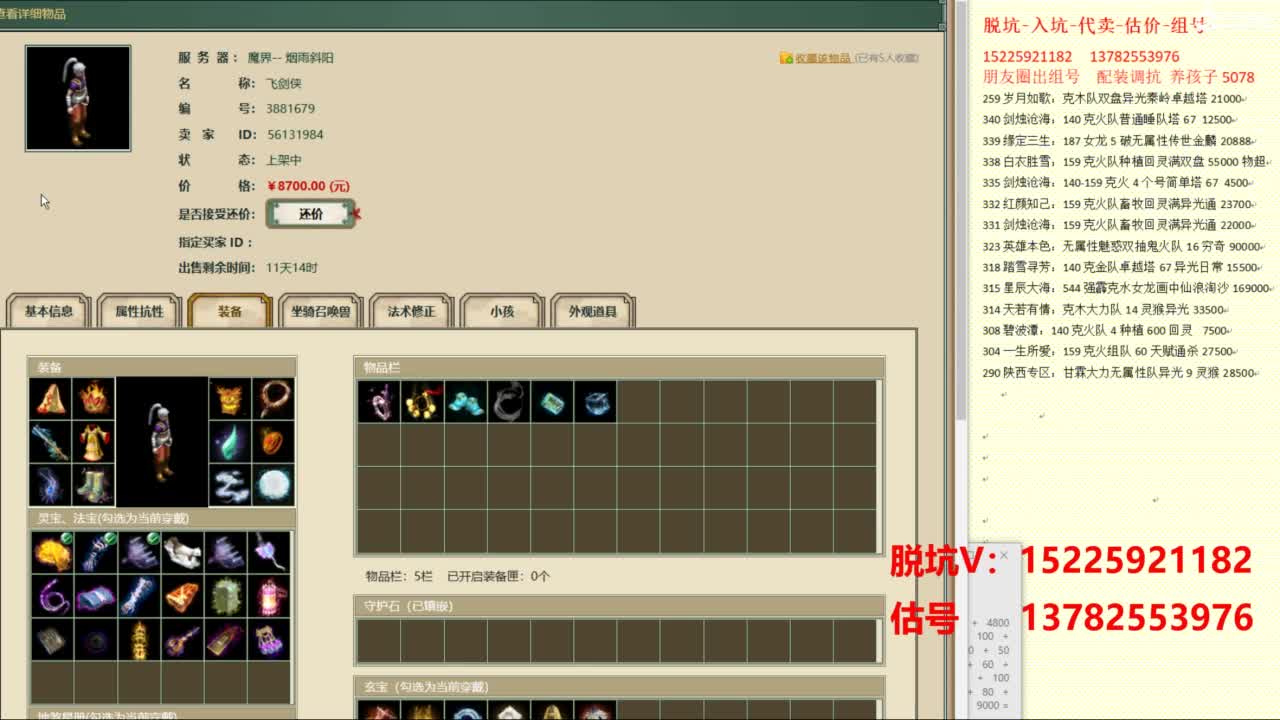Select the pink crystal staff in 物品栏
1280x720 pixels.
point(379,401)
